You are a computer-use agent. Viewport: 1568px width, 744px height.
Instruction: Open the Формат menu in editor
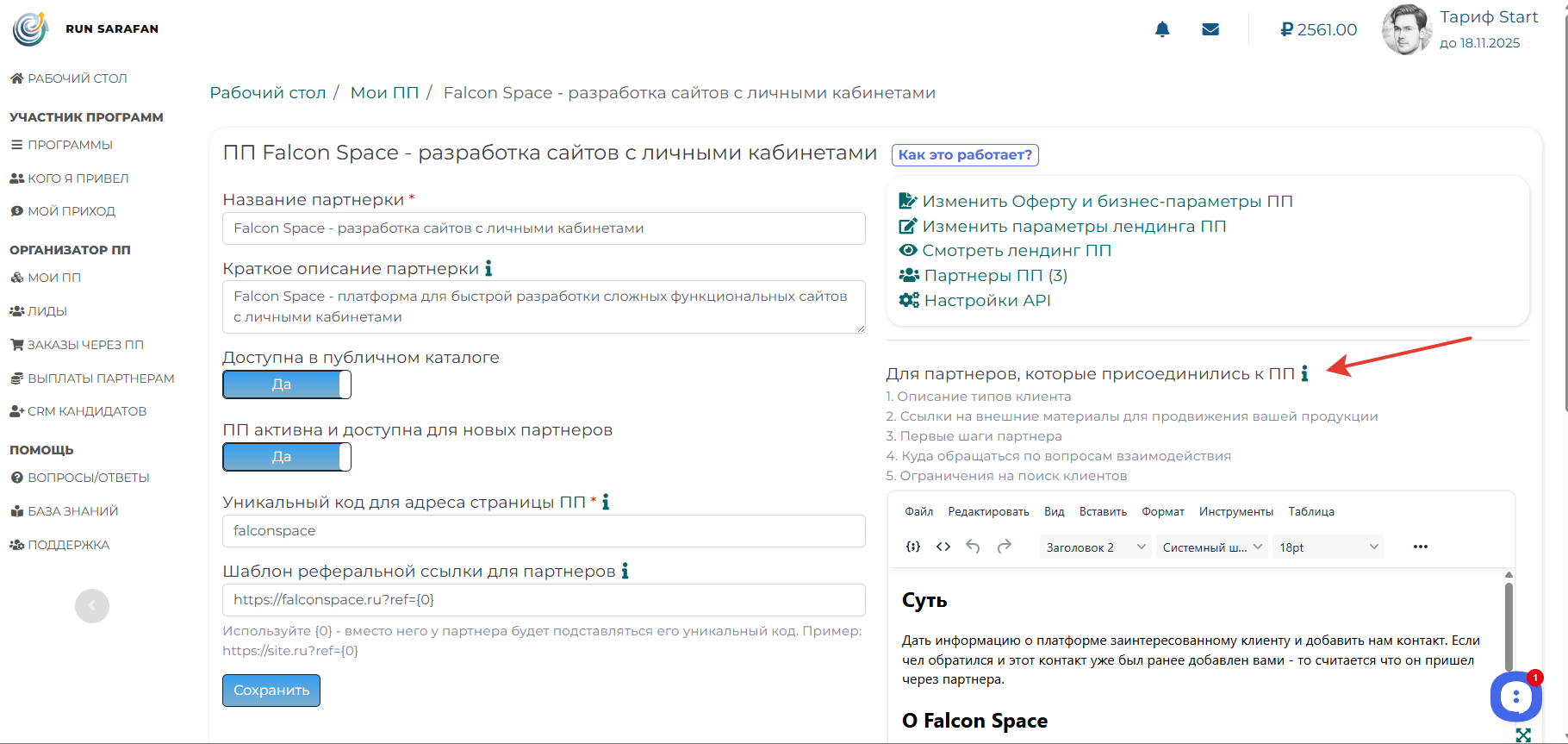[x=1163, y=511]
